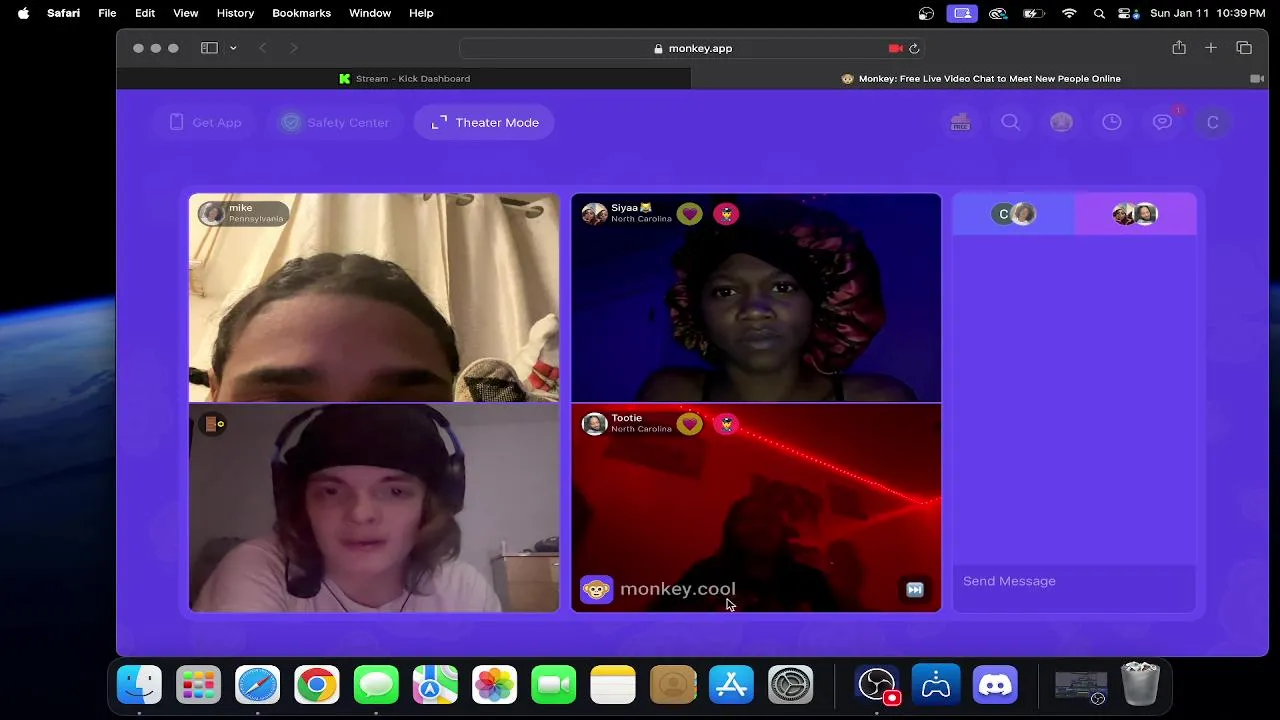Open the Edit menu

click(x=145, y=13)
